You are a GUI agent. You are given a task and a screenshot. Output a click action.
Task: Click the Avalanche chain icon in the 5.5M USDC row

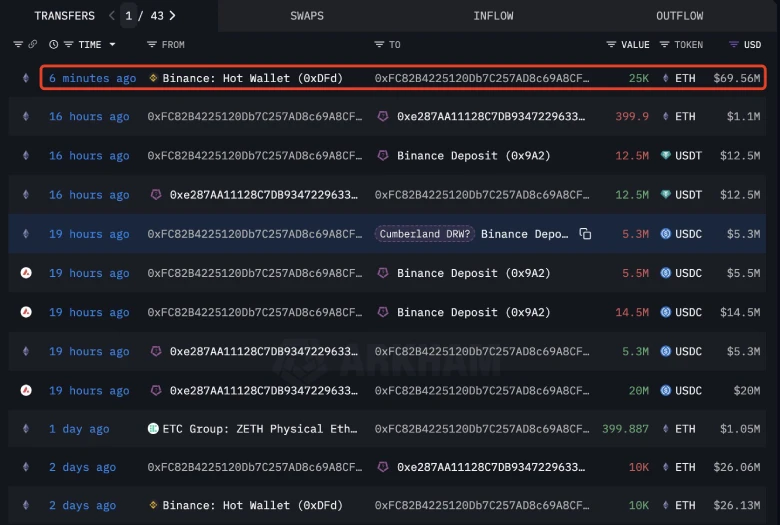[x=26, y=273]
